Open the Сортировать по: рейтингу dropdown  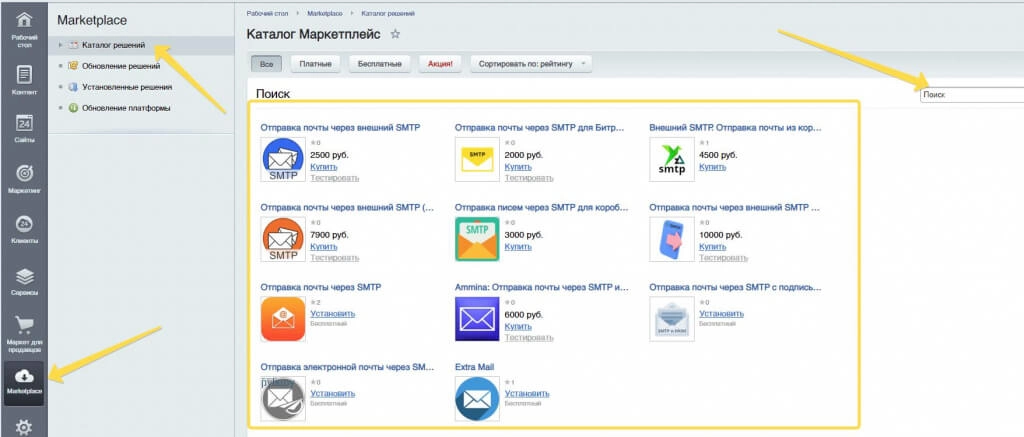pos(531,64)
